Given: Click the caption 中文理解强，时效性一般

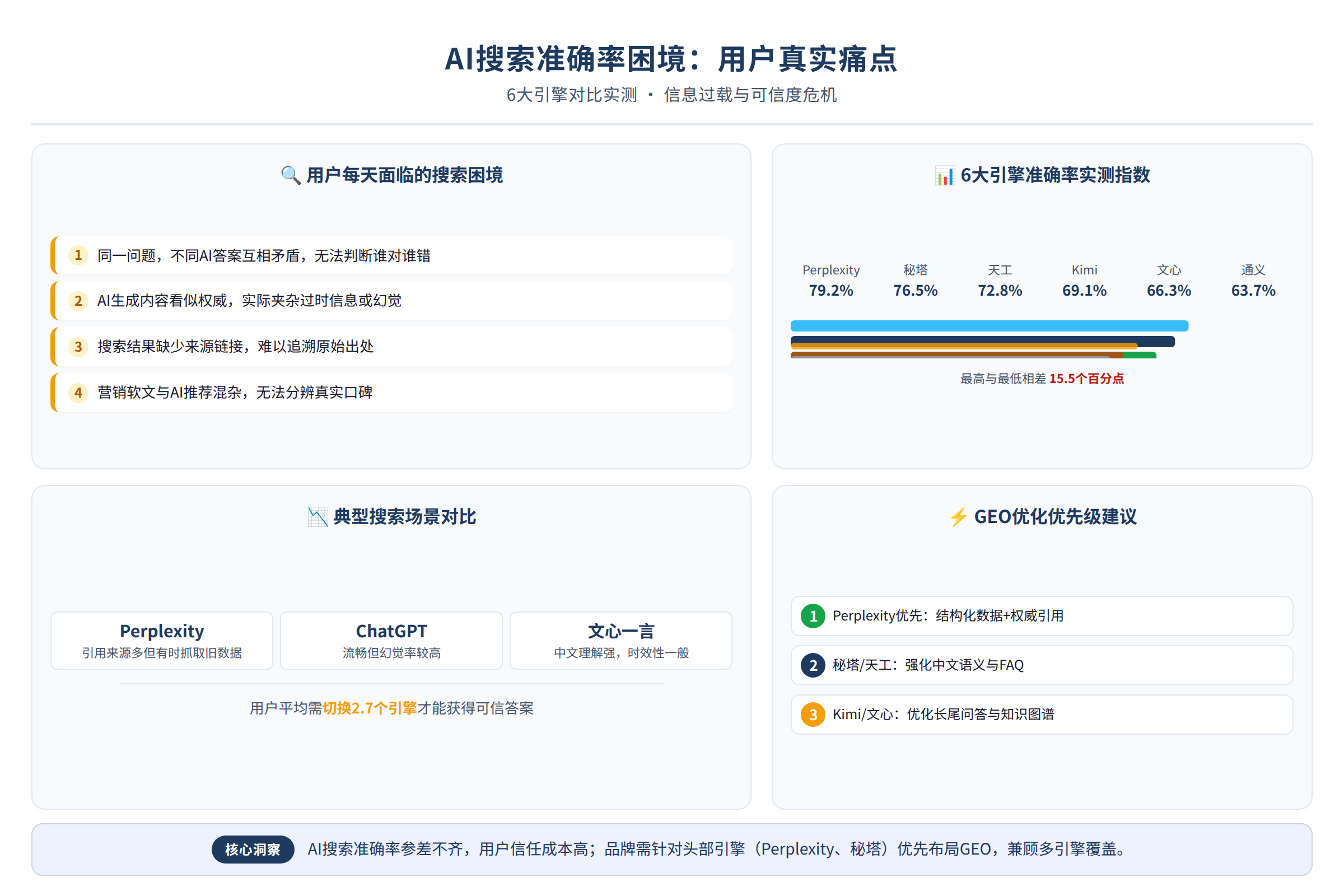Looking at the screenshot, I should pos(621,653).
